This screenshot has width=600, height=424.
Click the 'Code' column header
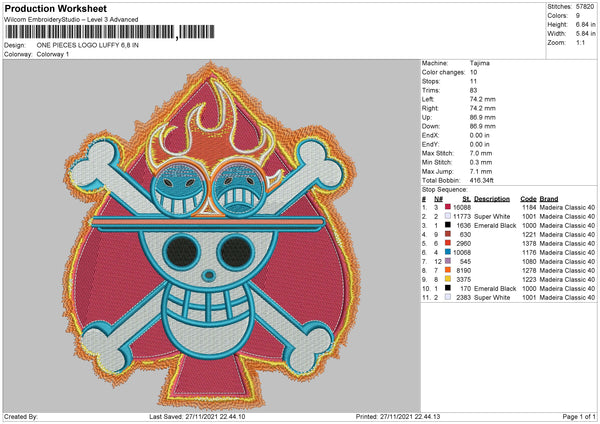[528, 199]
